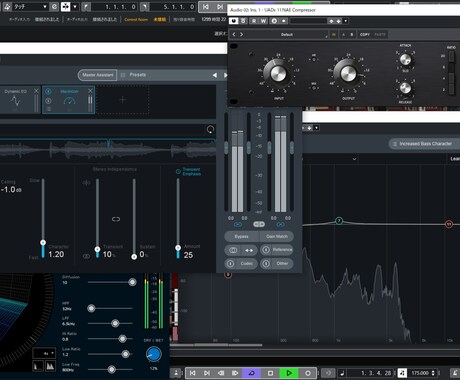Click the Dither button
The image size is (460, 380).
(x=282, y=263)
